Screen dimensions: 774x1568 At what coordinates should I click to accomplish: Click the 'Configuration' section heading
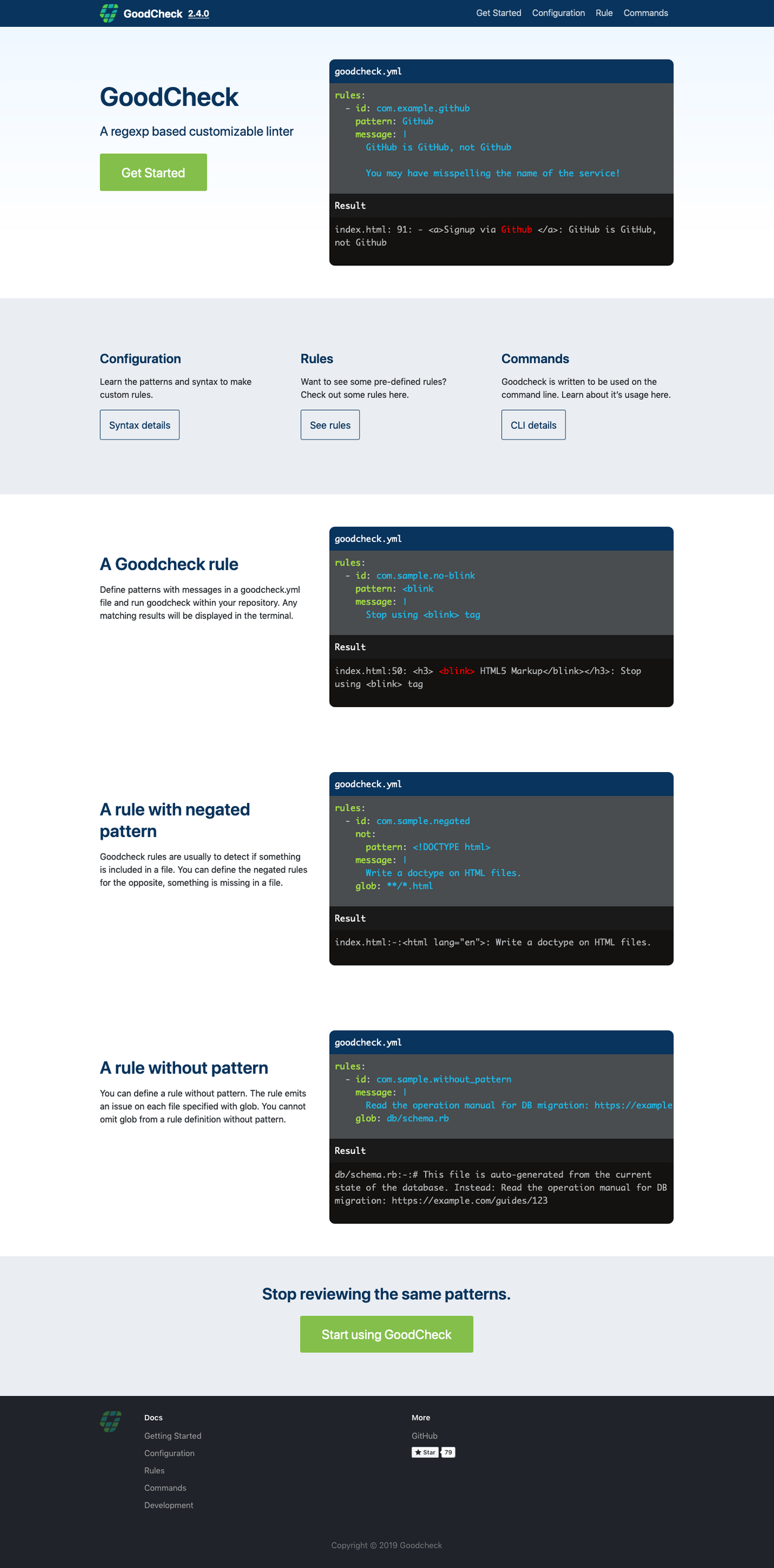[140, 359]
